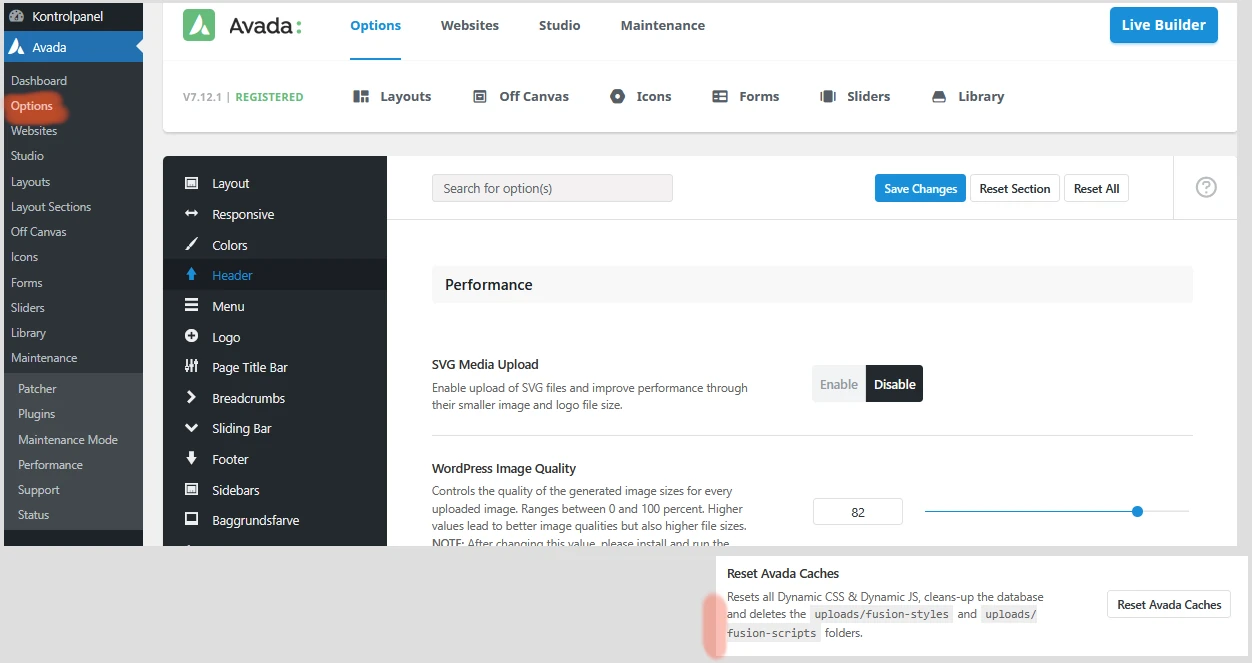Click the Sidebars icon in options panel
Screen dimensions: 1252x663
click(191, 489)
